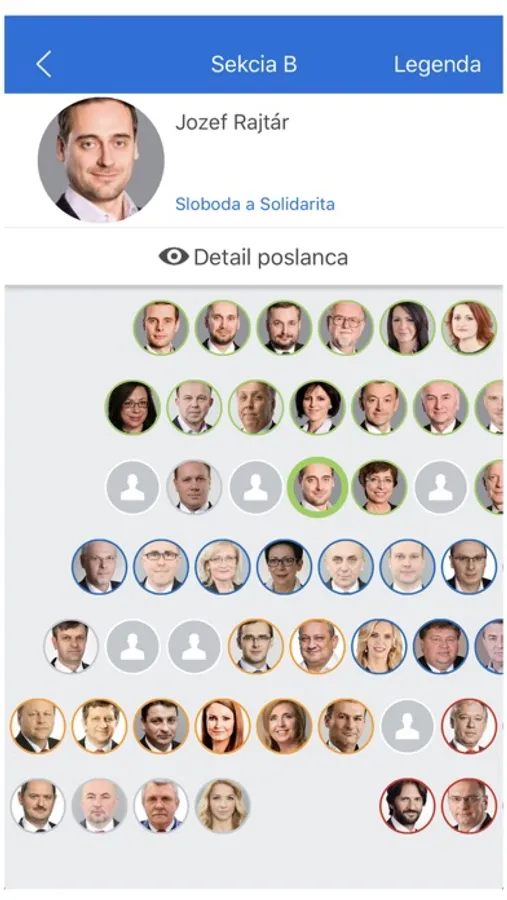The image size is (507, 900).
Task: Choose green-ringed woman with glasses starting second row
Action: tap(133, 407)
